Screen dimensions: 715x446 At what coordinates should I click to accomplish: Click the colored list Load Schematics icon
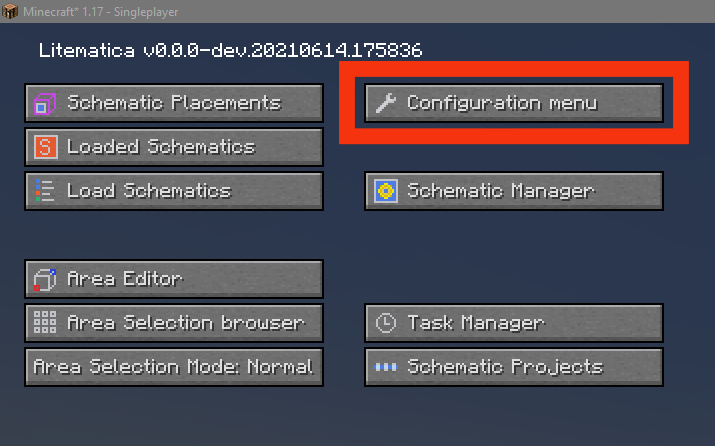click(x=45, y=191)
